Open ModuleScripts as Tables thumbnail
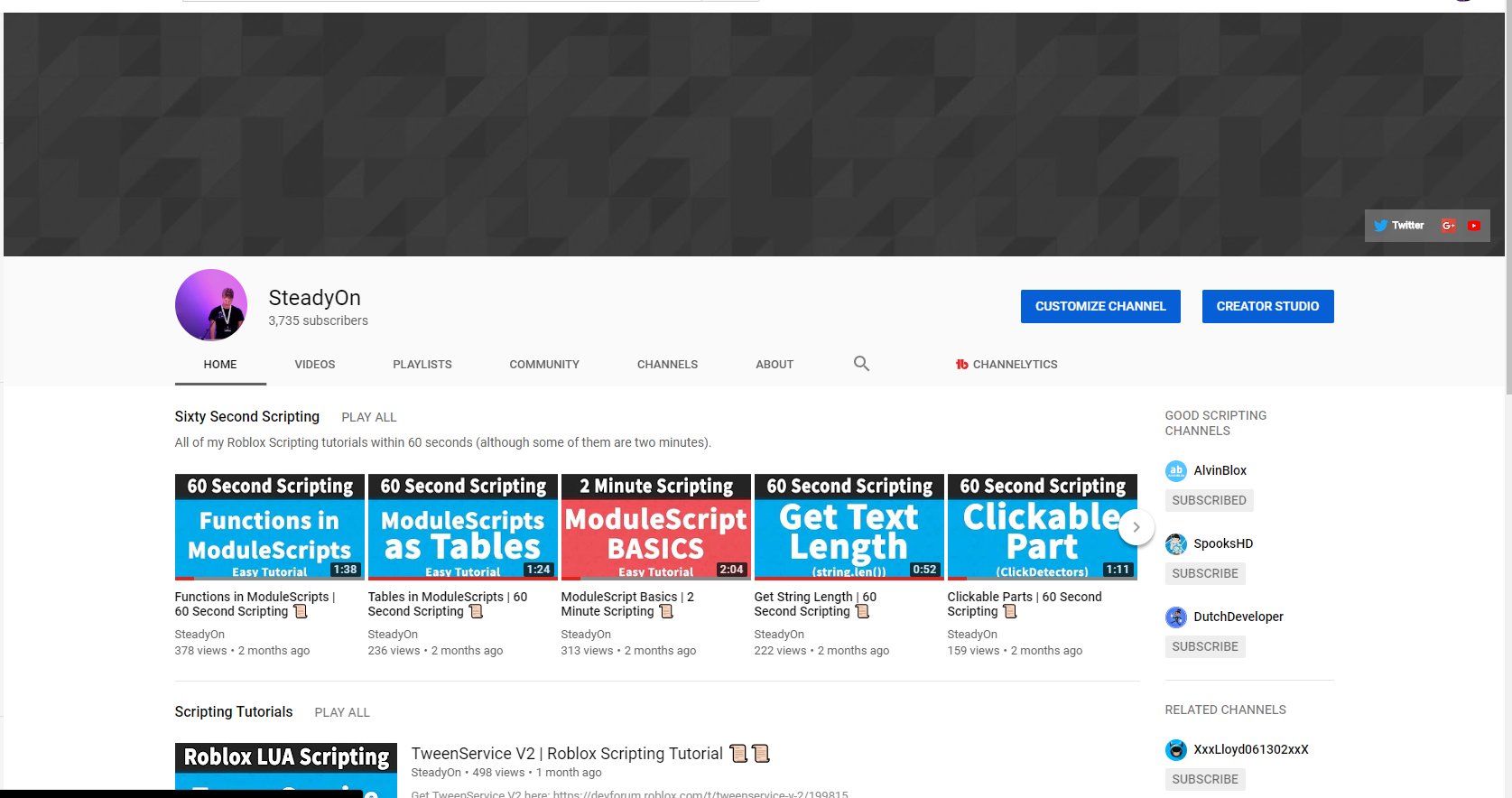Image resolution: width=1512 pixels, height=798 pixels. [x=463, y=527]
